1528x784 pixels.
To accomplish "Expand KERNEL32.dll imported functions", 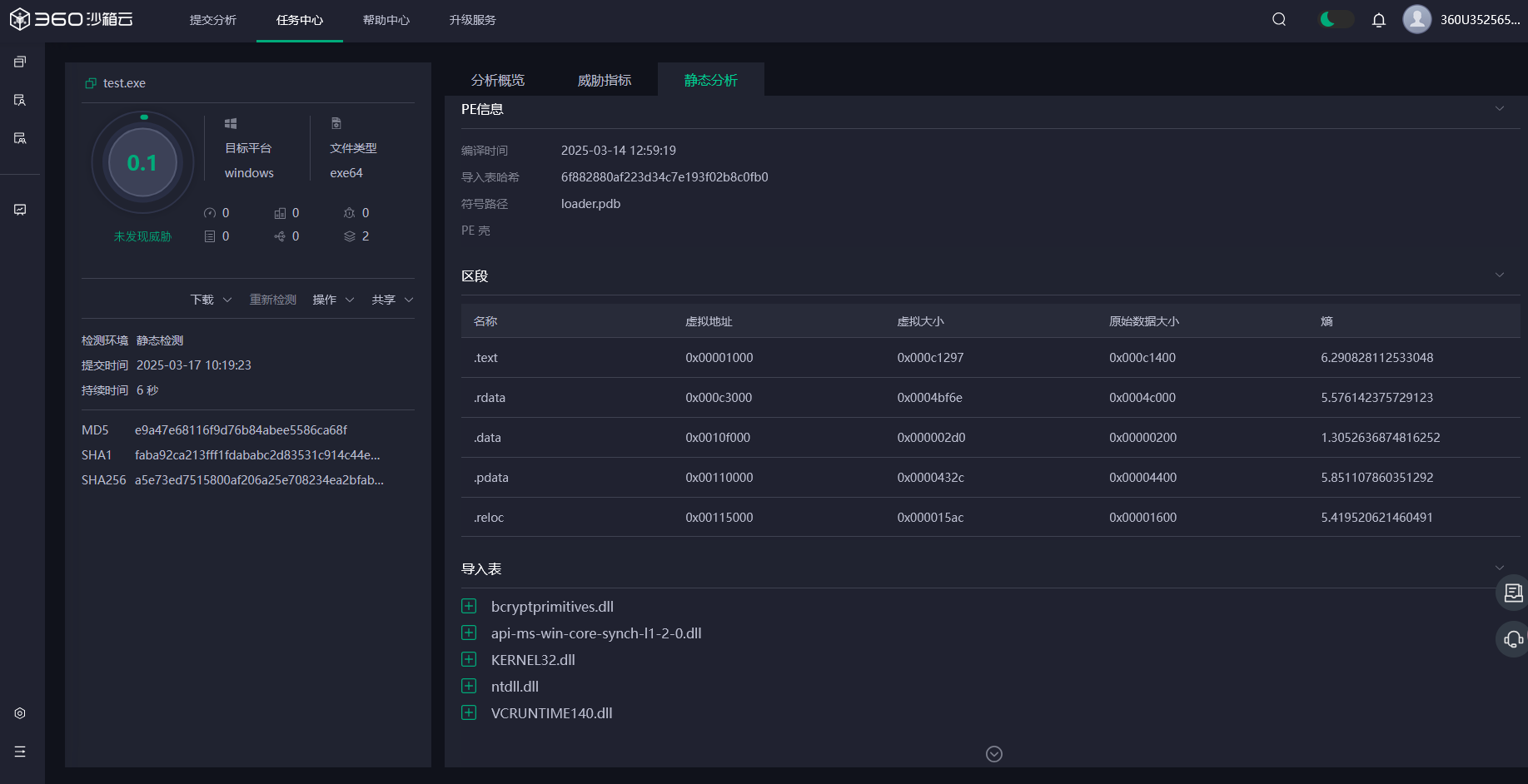I will 469,660.
